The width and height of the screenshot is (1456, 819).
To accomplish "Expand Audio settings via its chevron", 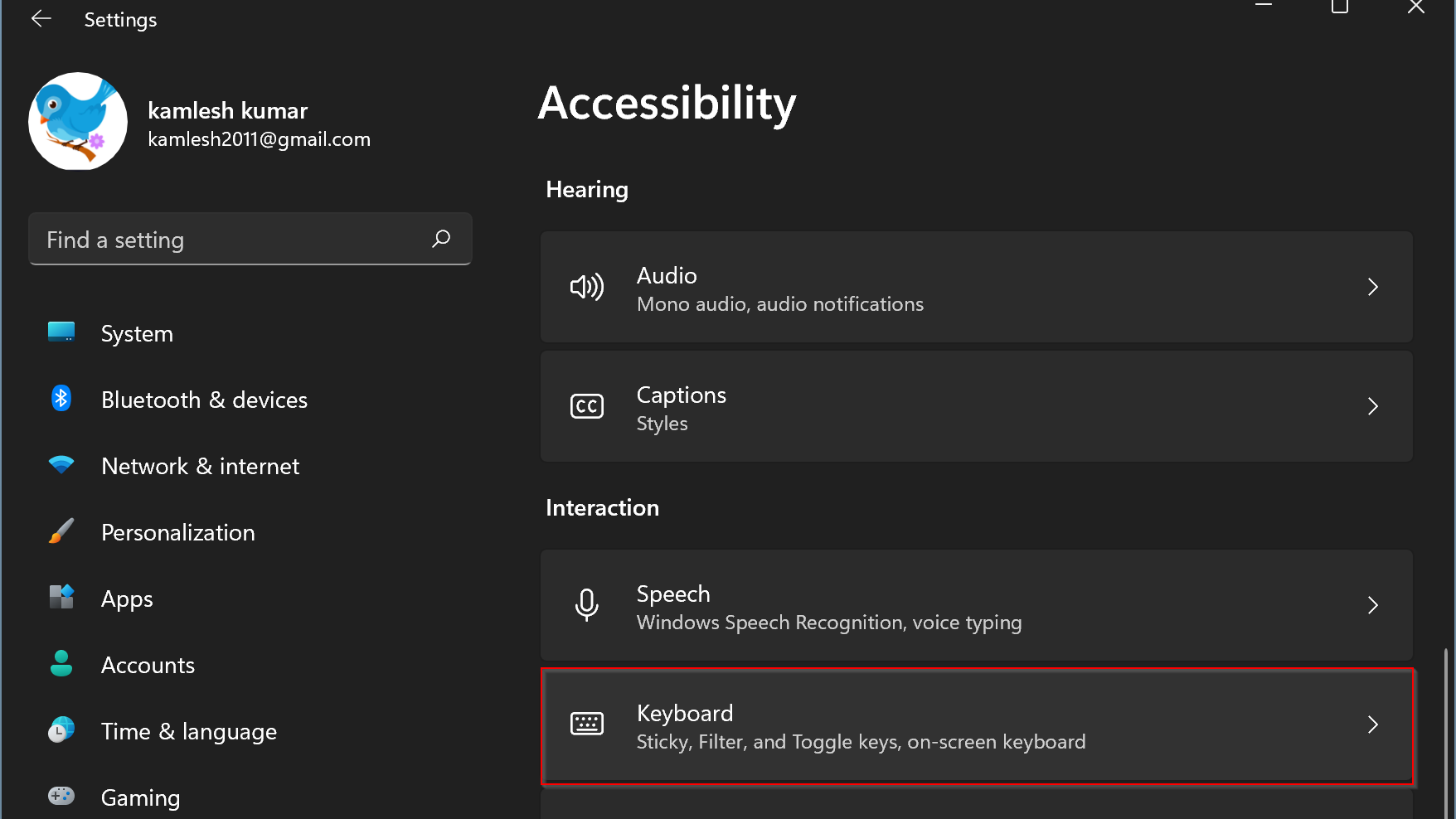I will (x=1372, y=287).
